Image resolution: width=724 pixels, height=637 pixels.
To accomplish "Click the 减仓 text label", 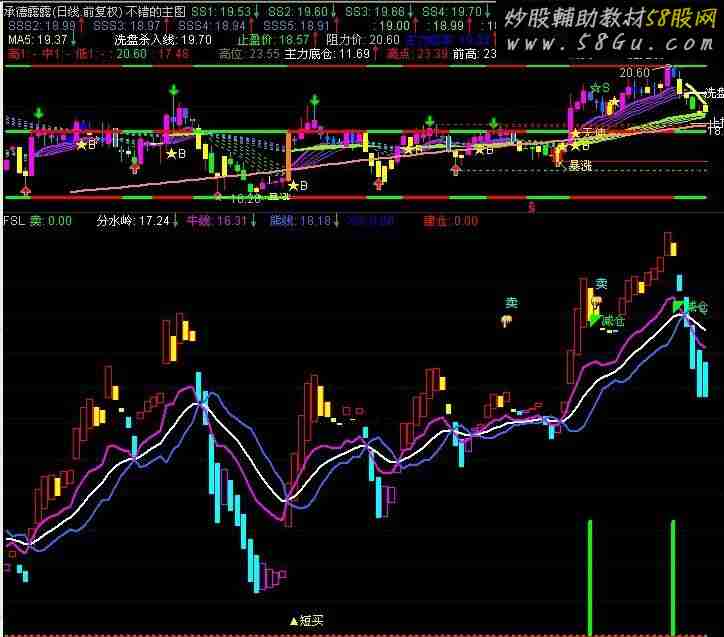I will tap(613, 320).
